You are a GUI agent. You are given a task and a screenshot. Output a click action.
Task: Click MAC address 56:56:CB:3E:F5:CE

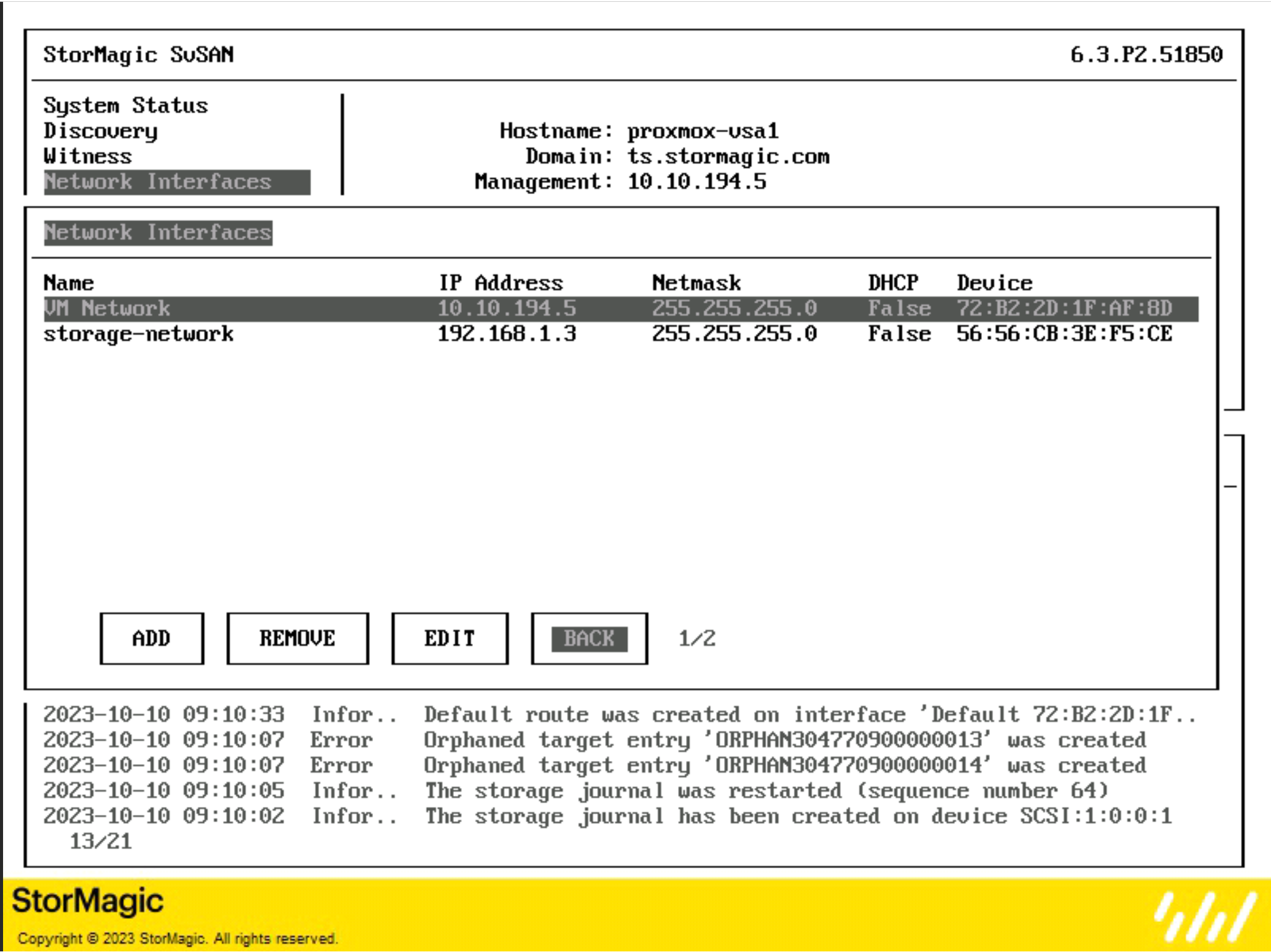(x=1065, y=334)
